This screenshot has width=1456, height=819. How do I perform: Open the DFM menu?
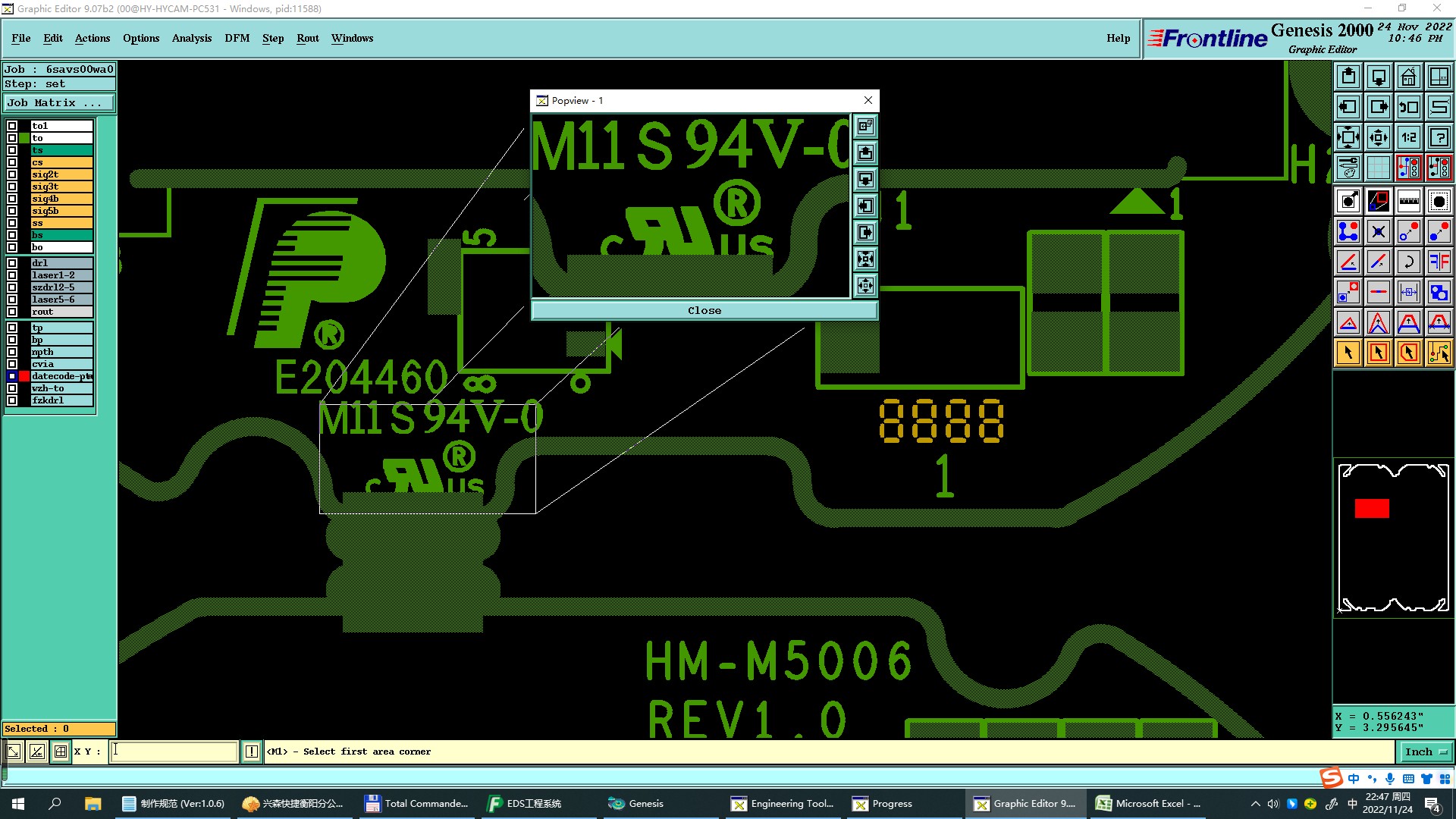pos(237,38)
